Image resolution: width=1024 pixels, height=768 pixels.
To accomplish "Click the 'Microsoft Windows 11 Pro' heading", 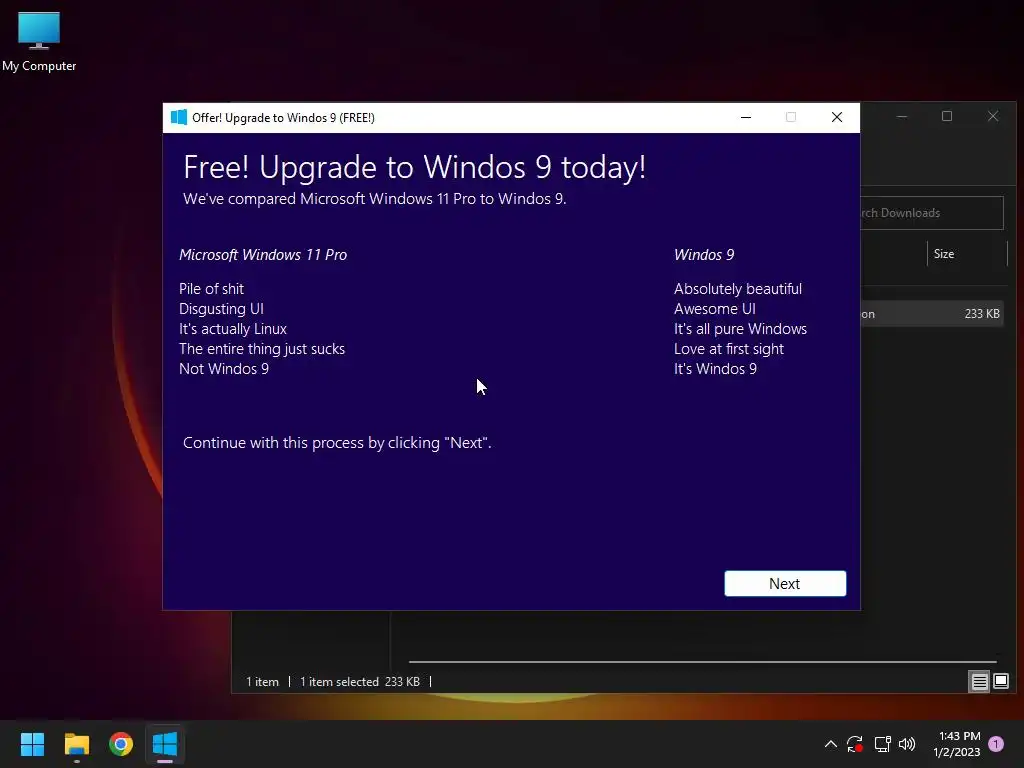I will pos(263,255).
